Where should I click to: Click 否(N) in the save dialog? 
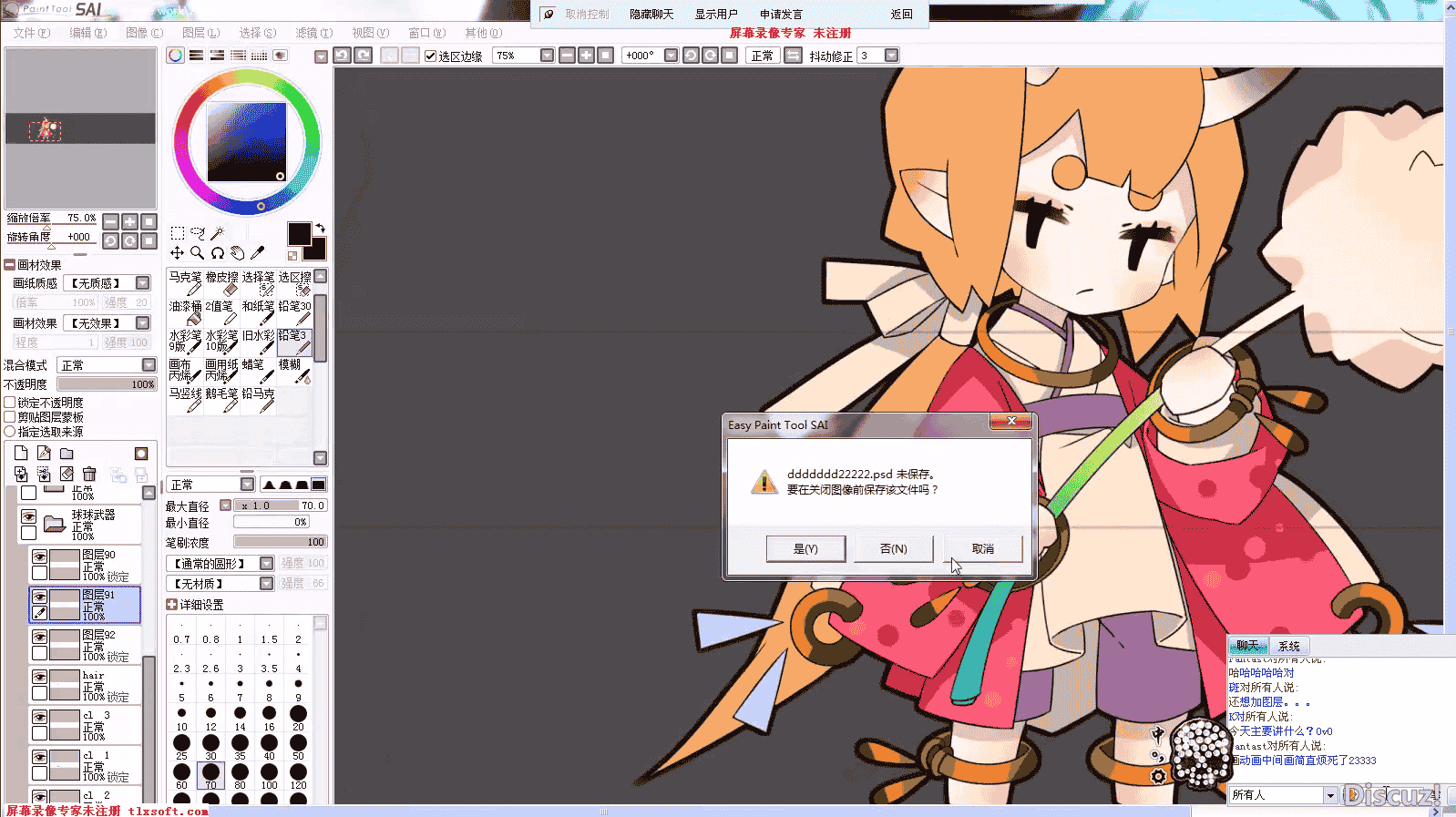[x=893, y=549]
